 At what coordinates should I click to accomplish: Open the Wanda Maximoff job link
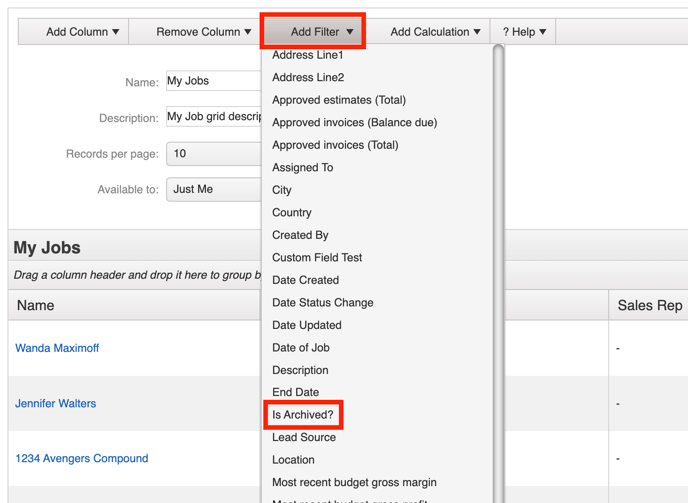pos(57,348)
